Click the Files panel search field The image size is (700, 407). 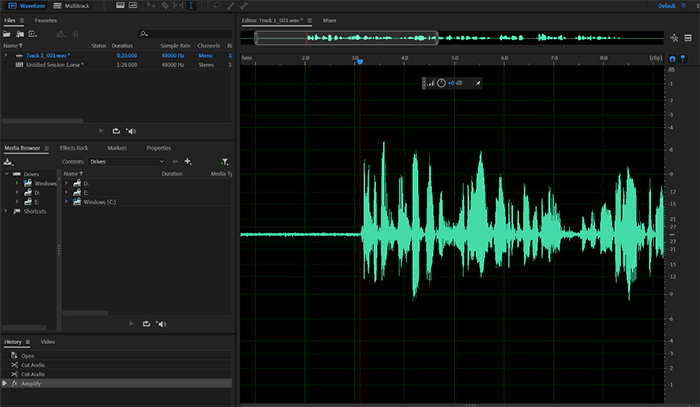[x=185, y=33]
